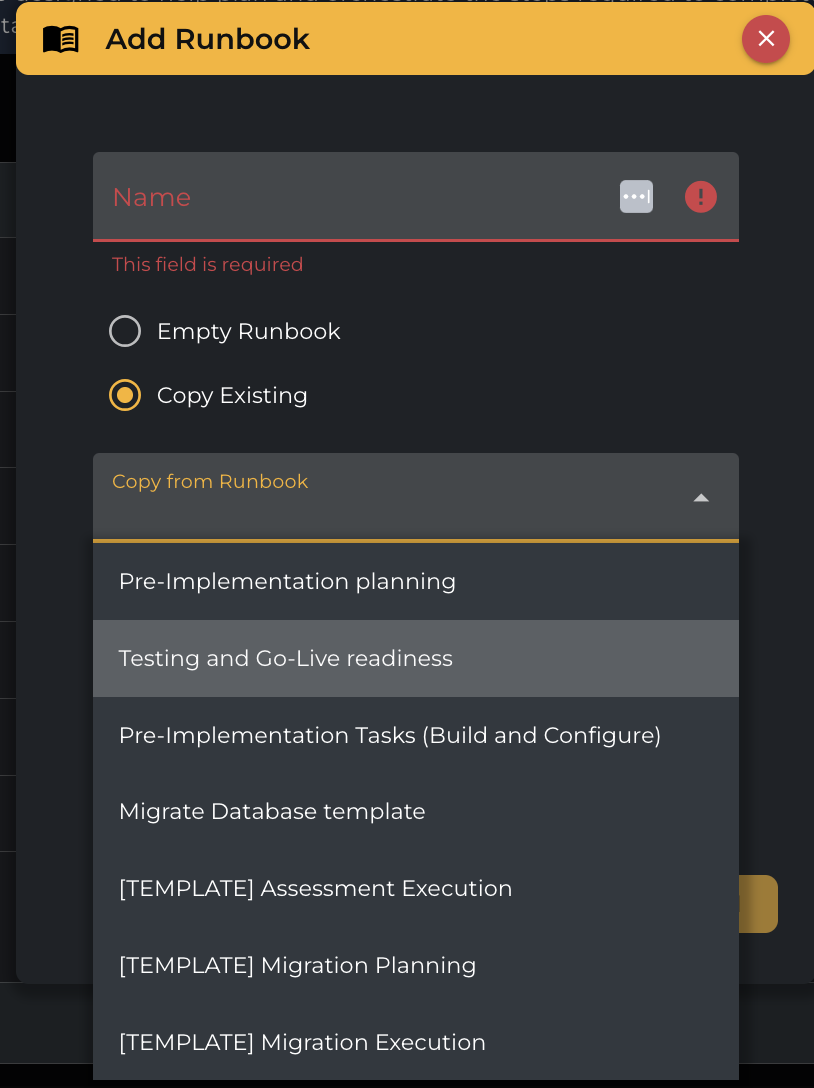Image resolution: width=814 pixels, height=1088 pixels.
Task: Select [TEMPLATE] Migration Planning entry
Action: (297, 965)
